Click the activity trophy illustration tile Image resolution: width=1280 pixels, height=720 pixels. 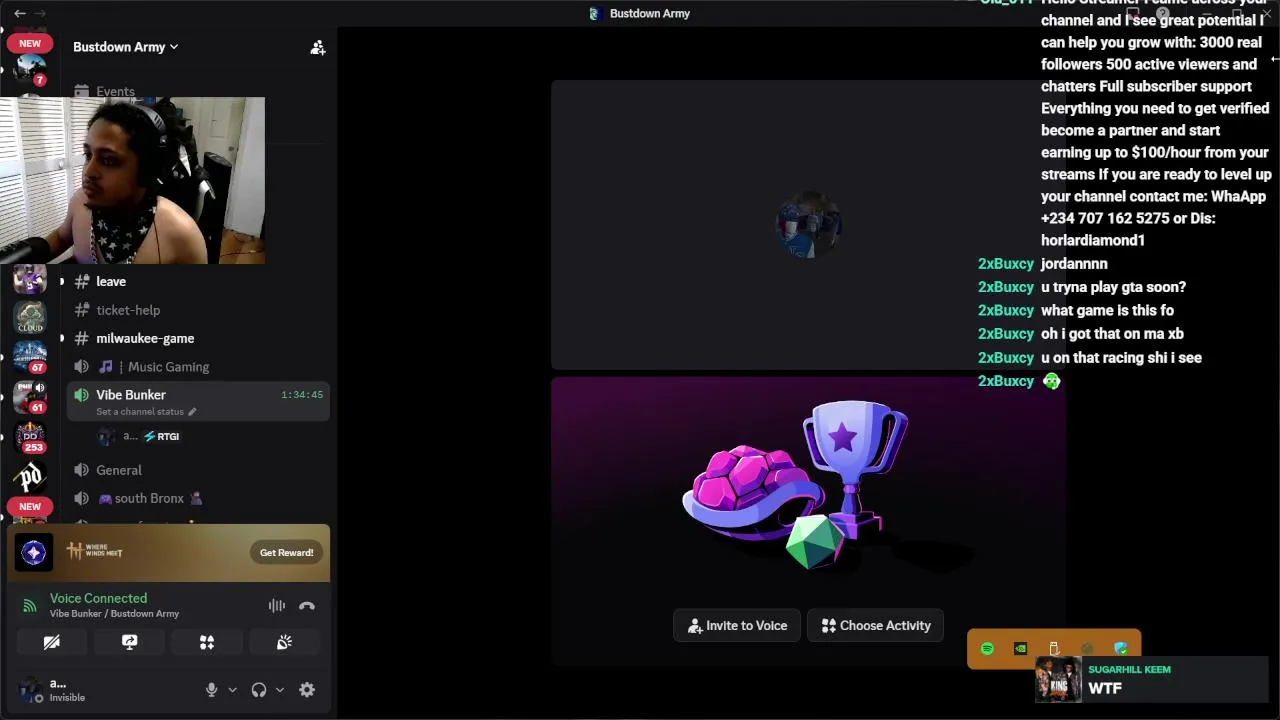click(808, 520)
